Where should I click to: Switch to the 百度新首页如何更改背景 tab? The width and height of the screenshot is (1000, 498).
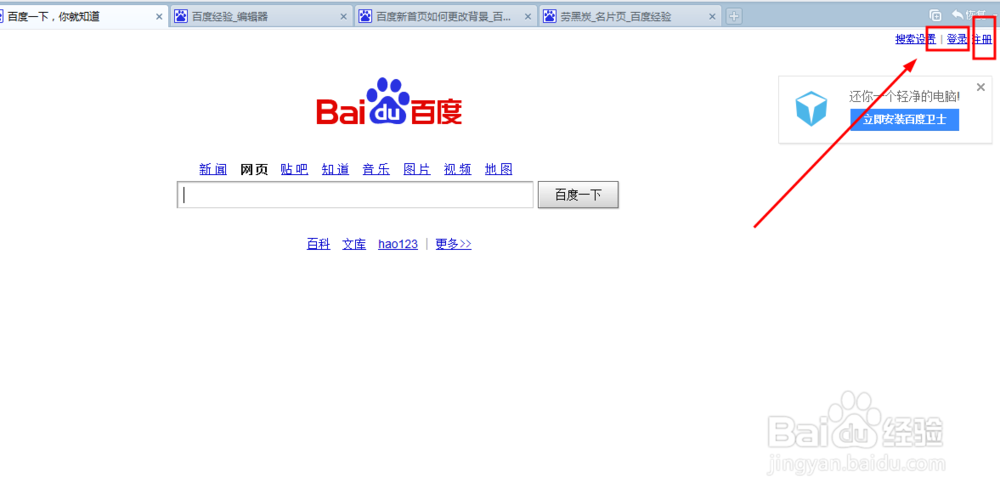point(446,17)
